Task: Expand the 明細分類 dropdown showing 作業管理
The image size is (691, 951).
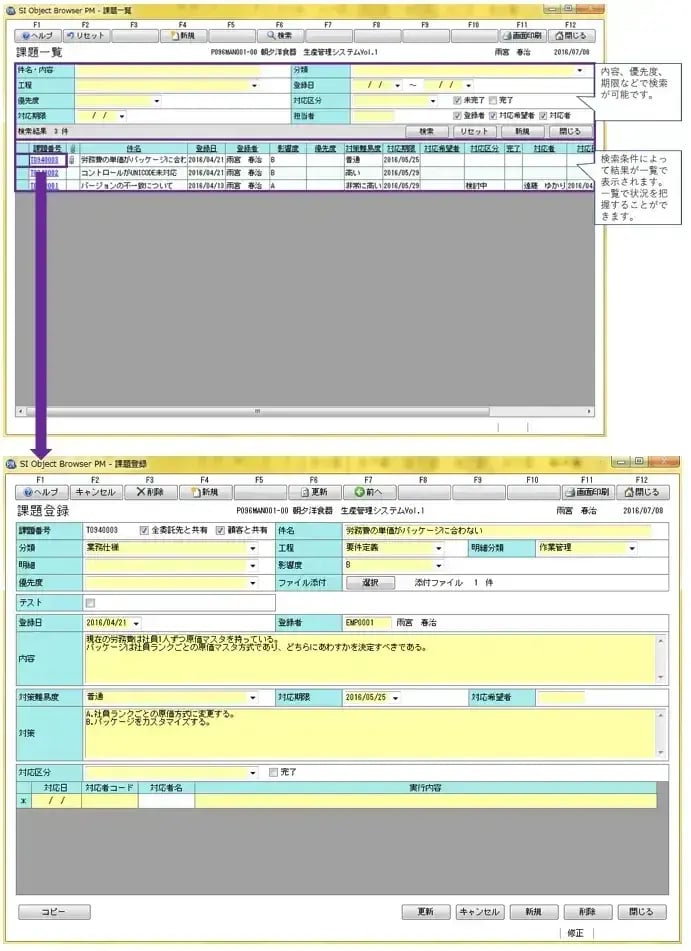Action: click(632, 548)
